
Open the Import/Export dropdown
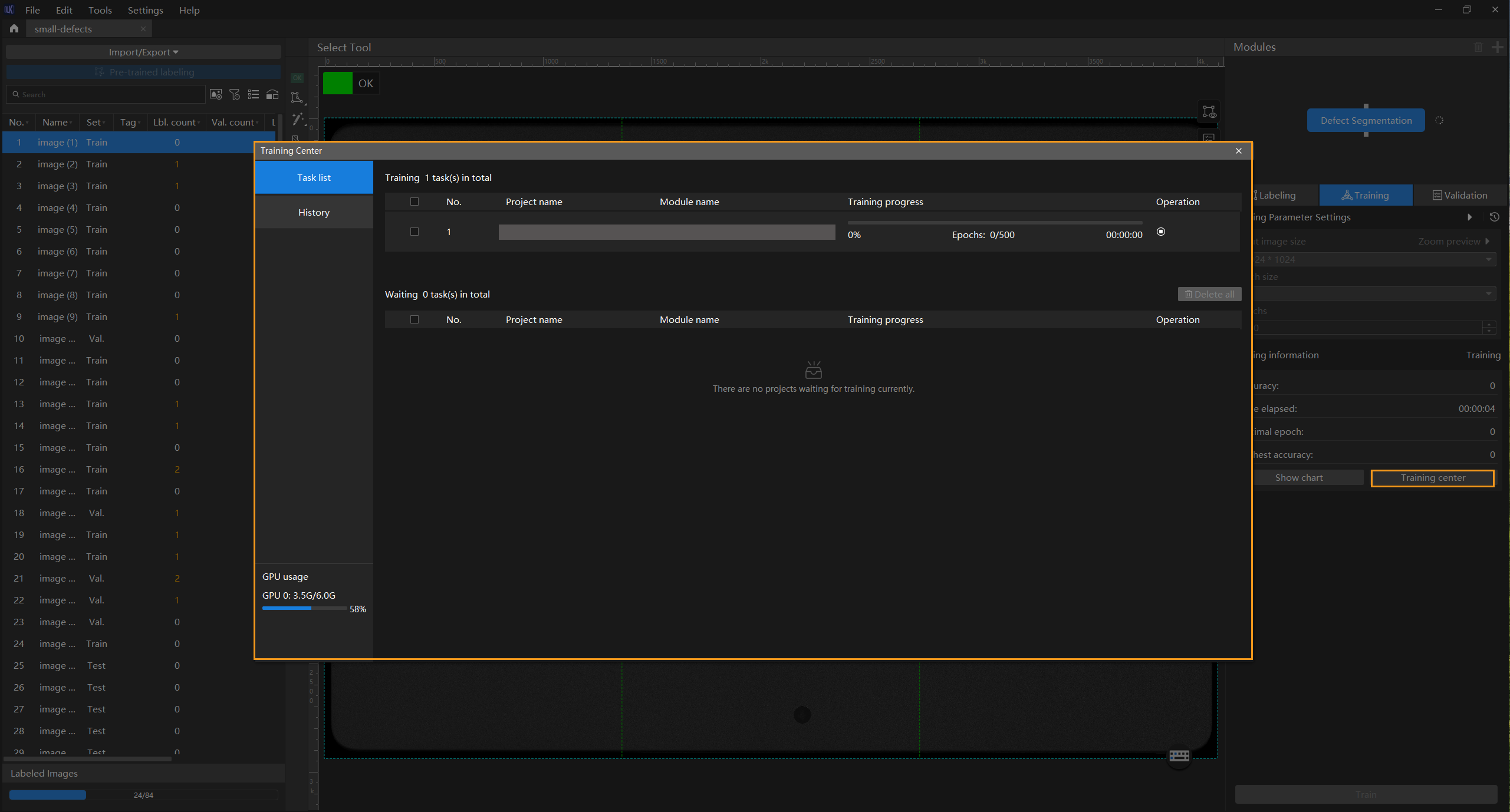pyautogui.click(x=143, y=52)
